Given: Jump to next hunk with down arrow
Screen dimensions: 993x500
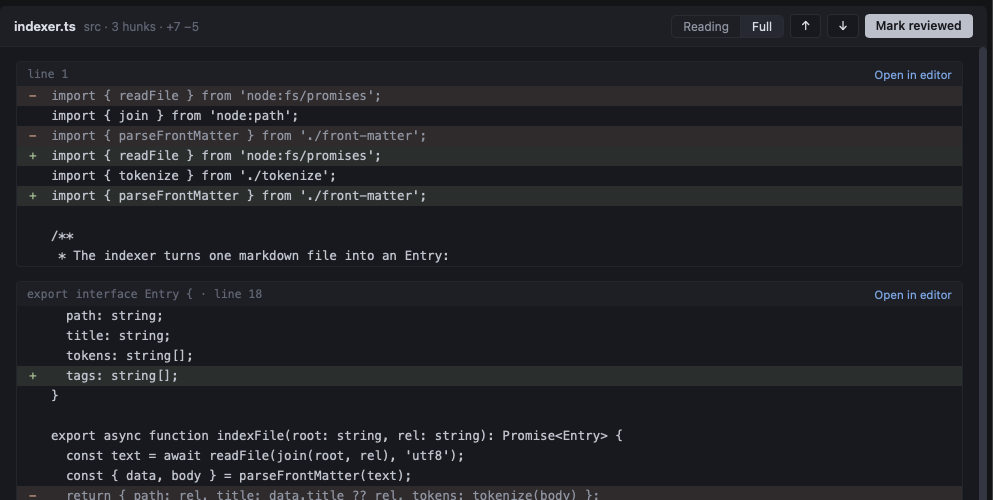Looking at the screenshot, I should [x=842, y=26].
